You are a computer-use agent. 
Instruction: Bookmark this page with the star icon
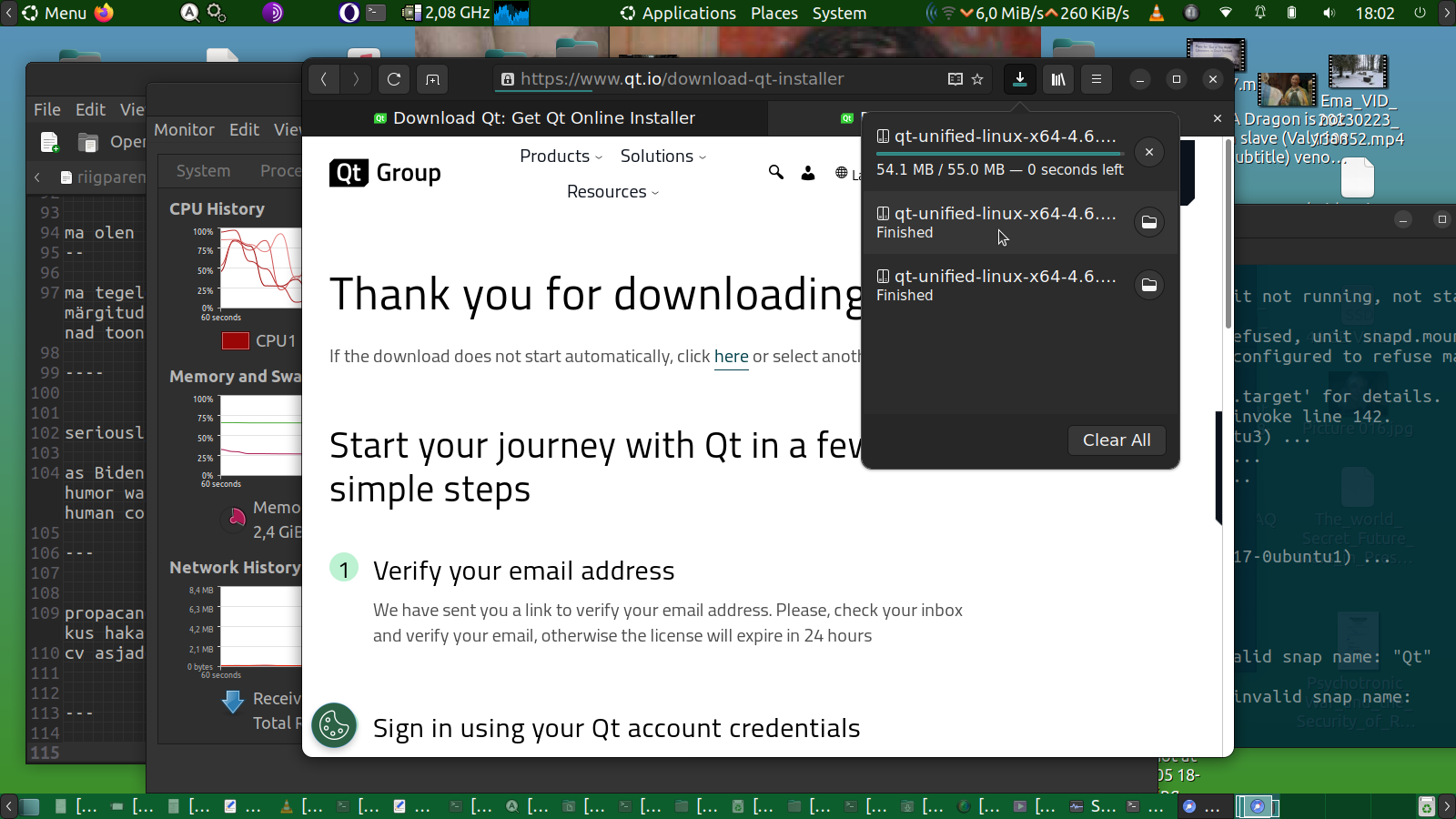pos(977,79)
